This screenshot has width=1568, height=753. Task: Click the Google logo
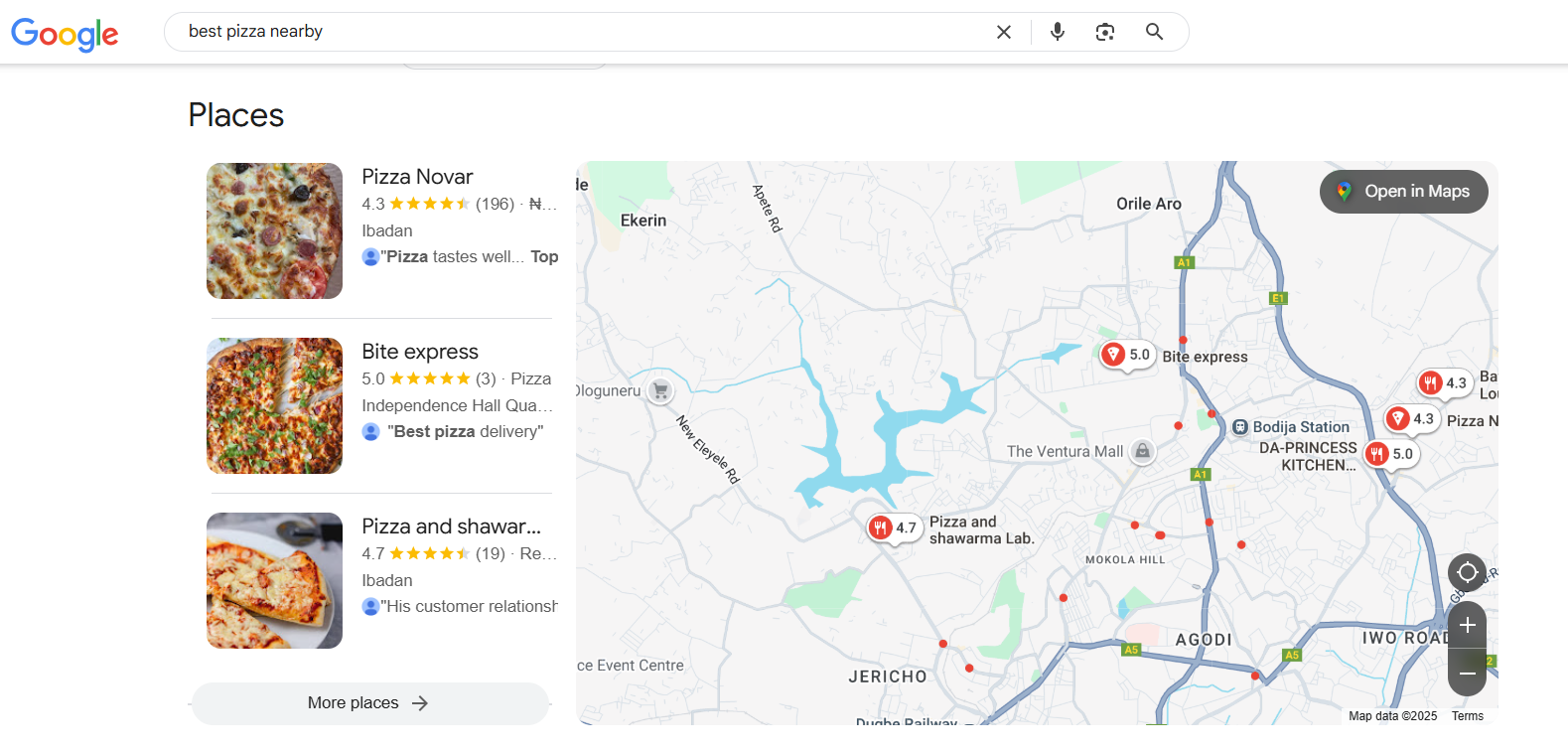pos(65,34)
